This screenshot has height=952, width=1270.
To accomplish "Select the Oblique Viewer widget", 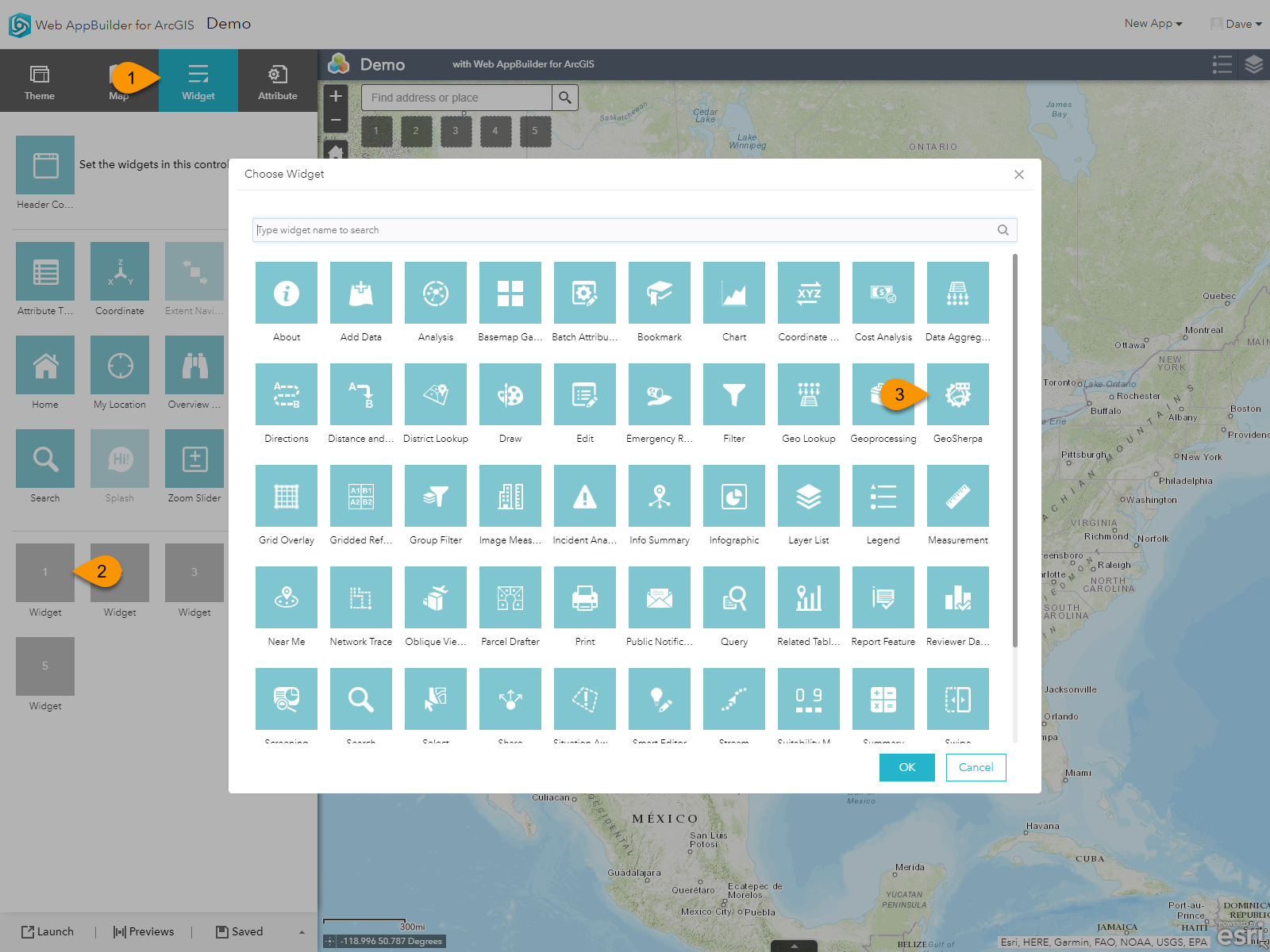I will pyautogui.click(x=436, y=597).
